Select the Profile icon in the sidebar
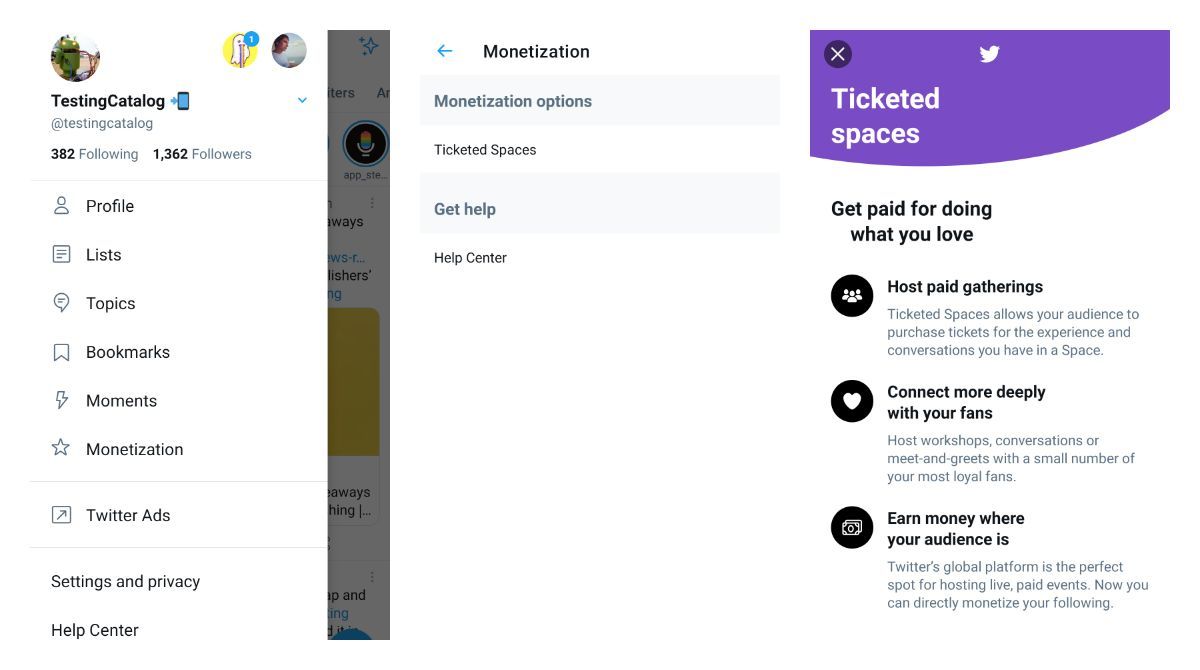This screenshot has height=670, width=1200. [62, 206]
